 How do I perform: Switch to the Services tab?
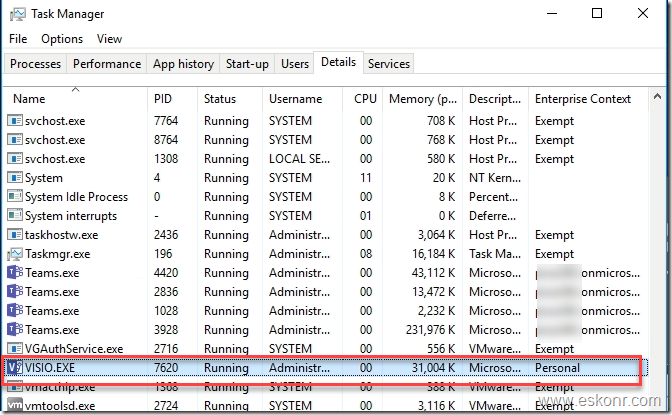click(389, 64)
